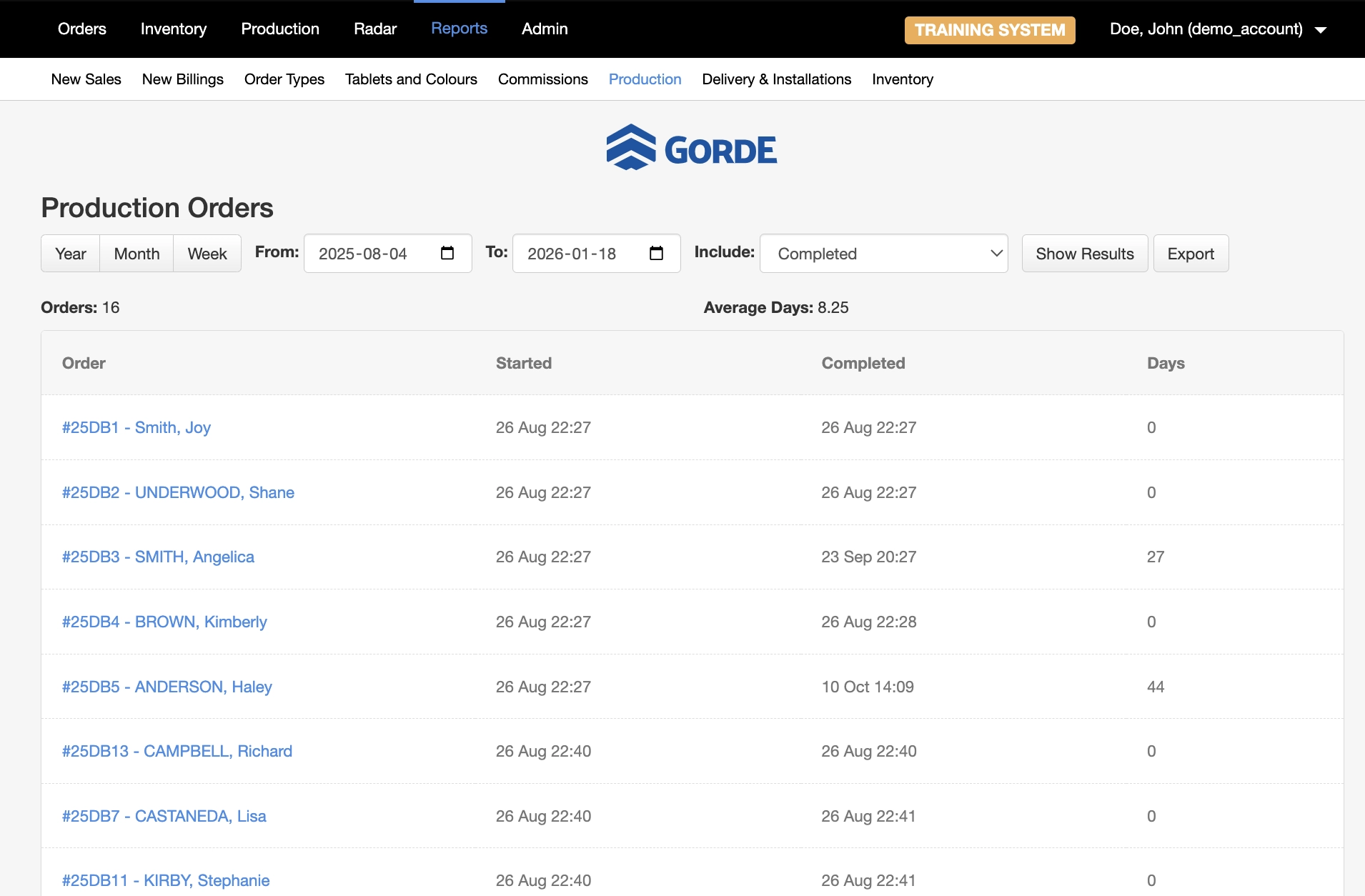The width and height of the screenshot is (1365, 896).
Task: Click completed time 10 Oct 14:09
Action: [x=868, y=687]
